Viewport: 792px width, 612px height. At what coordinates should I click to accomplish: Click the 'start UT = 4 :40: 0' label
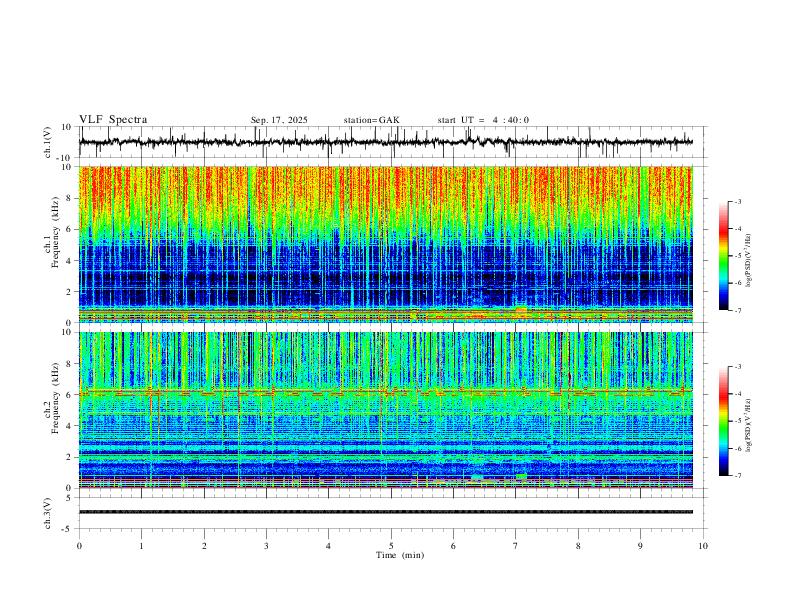coord(483,120)
